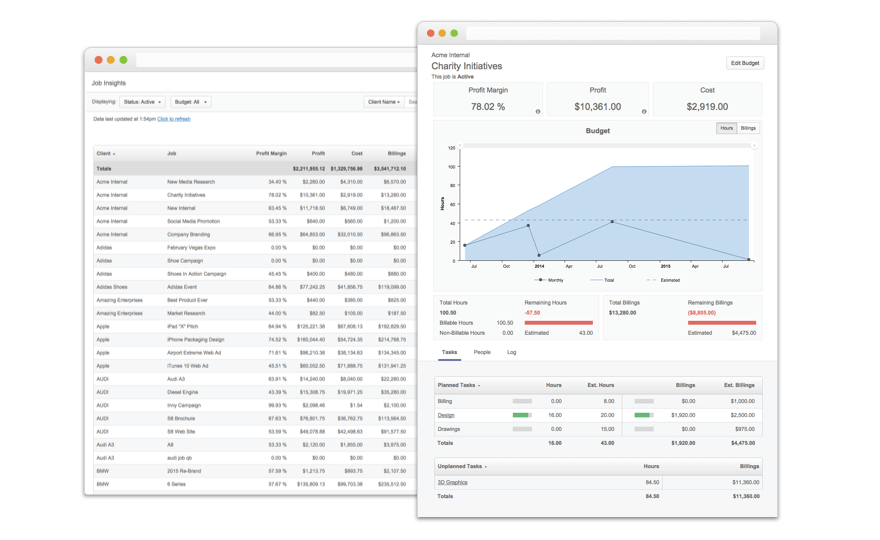Click the Drawings planned task row

[x=598, y=429]
